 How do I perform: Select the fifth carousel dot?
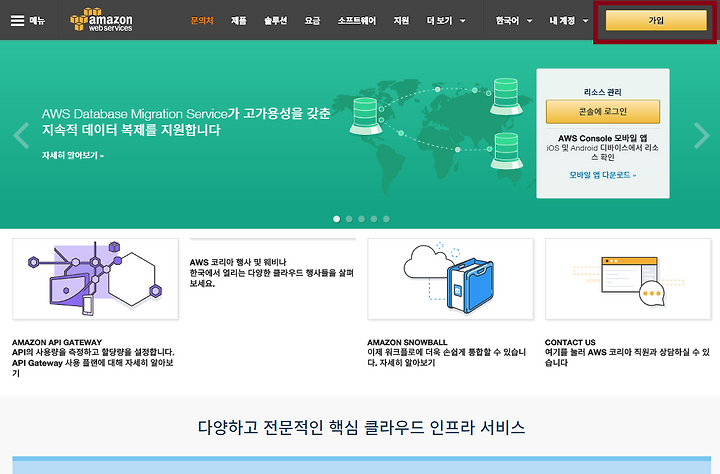386,219
